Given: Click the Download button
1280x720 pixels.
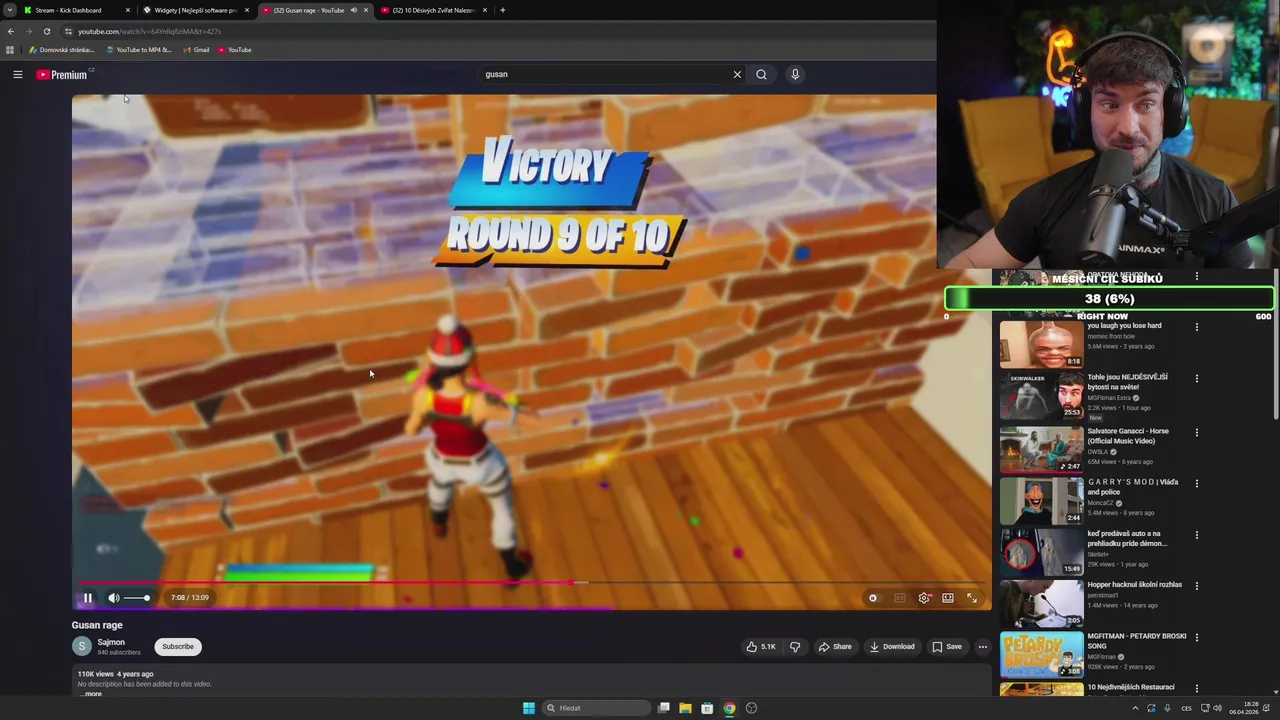Looking at the screenshot, I should tap(892, 646).
